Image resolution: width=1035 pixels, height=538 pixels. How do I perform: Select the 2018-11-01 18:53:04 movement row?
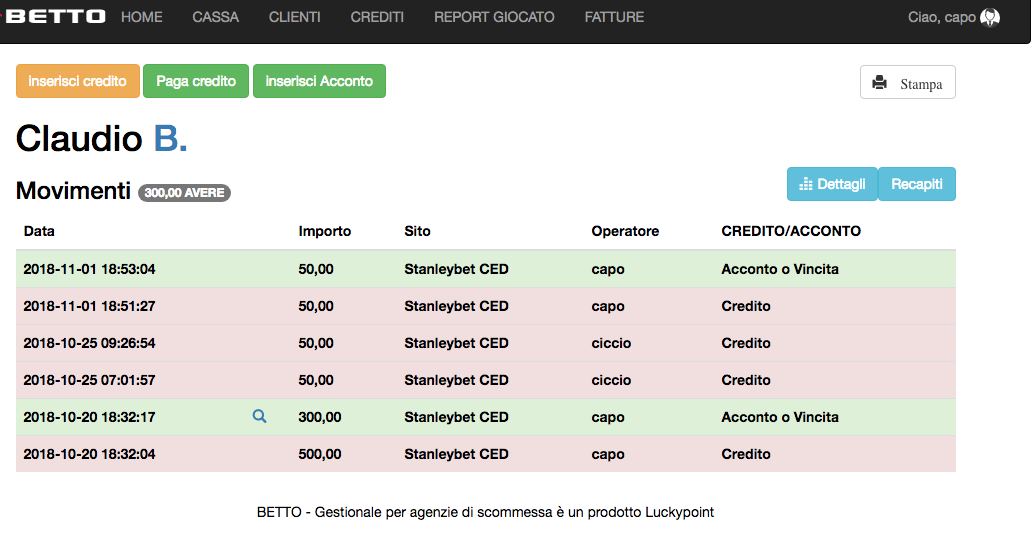(485, 269)
